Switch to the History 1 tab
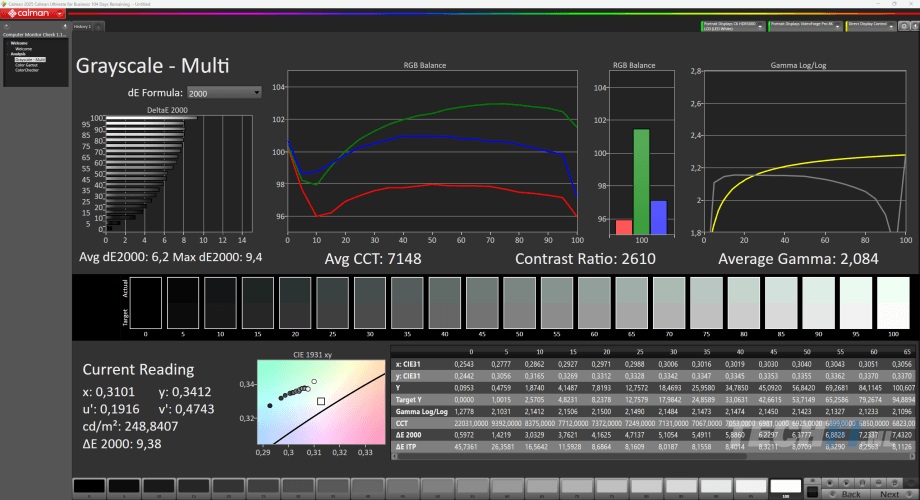The height and width of the screenshot is (500, 920). coord(82,26)
